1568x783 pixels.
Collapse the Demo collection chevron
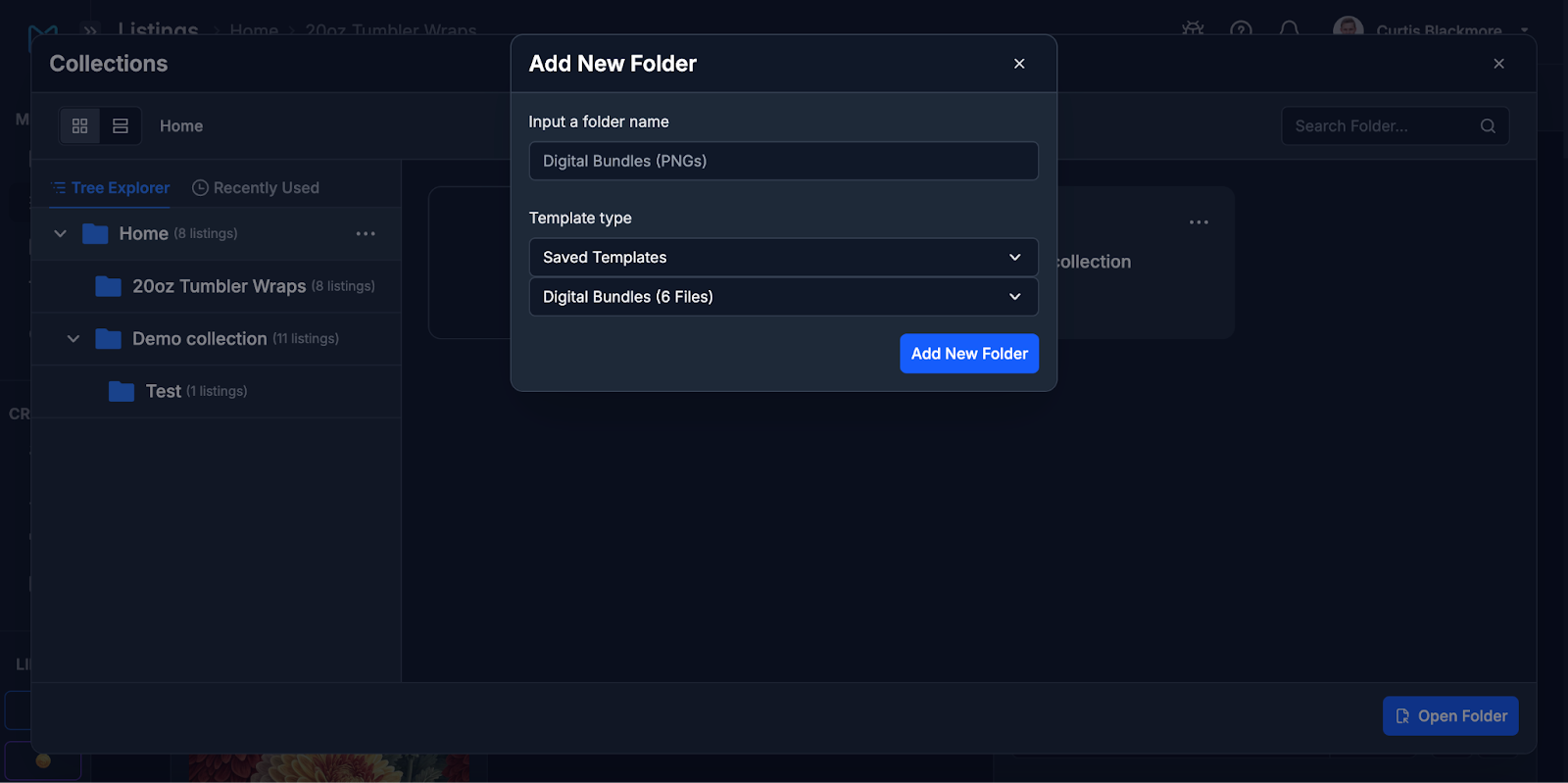[73, 339]
